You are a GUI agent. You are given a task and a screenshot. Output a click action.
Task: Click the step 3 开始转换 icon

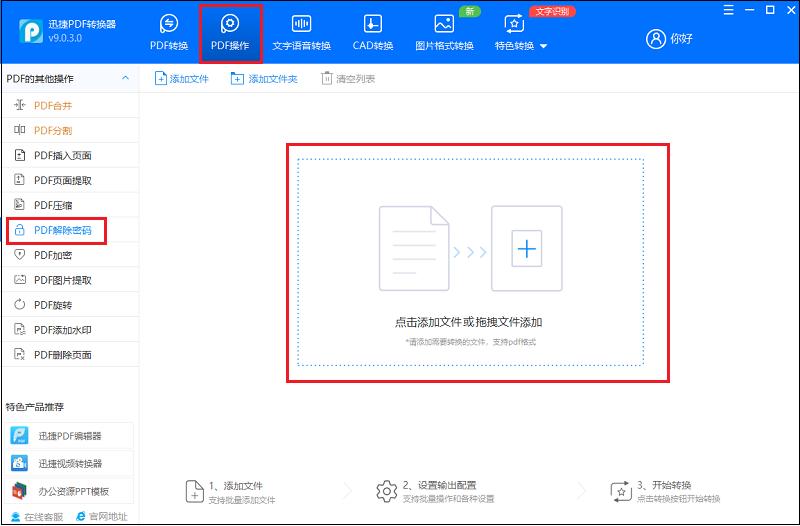click(621, 492)
